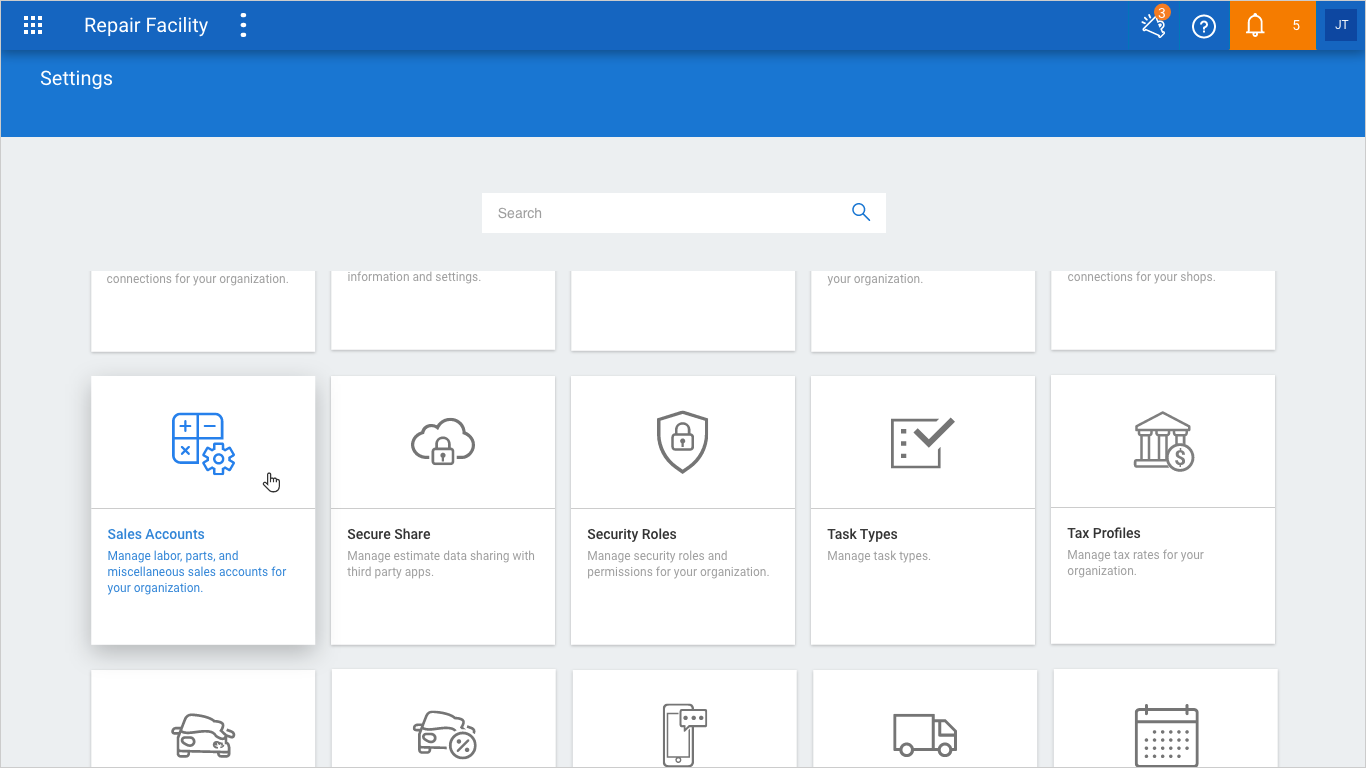Click the Tax Profiles bank icon
The height and width of the screenshot is (768, 1366).
[x=1163, y=442]
